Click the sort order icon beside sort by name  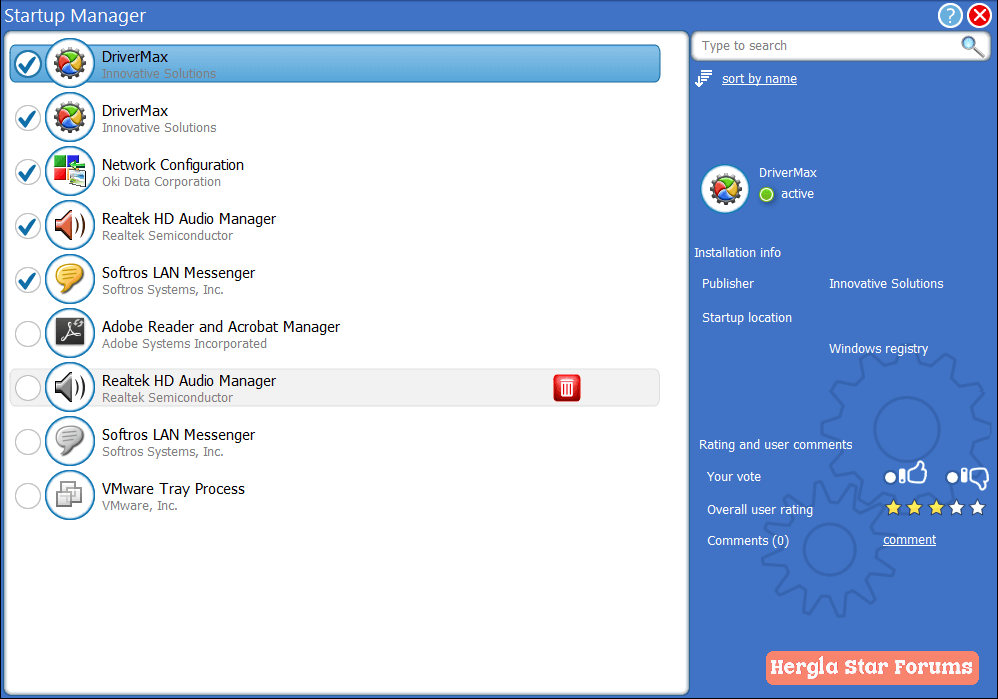[704, 79]
